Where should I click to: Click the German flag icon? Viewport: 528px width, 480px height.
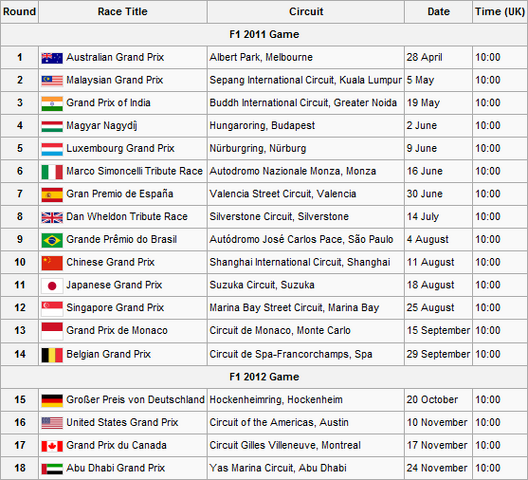click(52, 401)
